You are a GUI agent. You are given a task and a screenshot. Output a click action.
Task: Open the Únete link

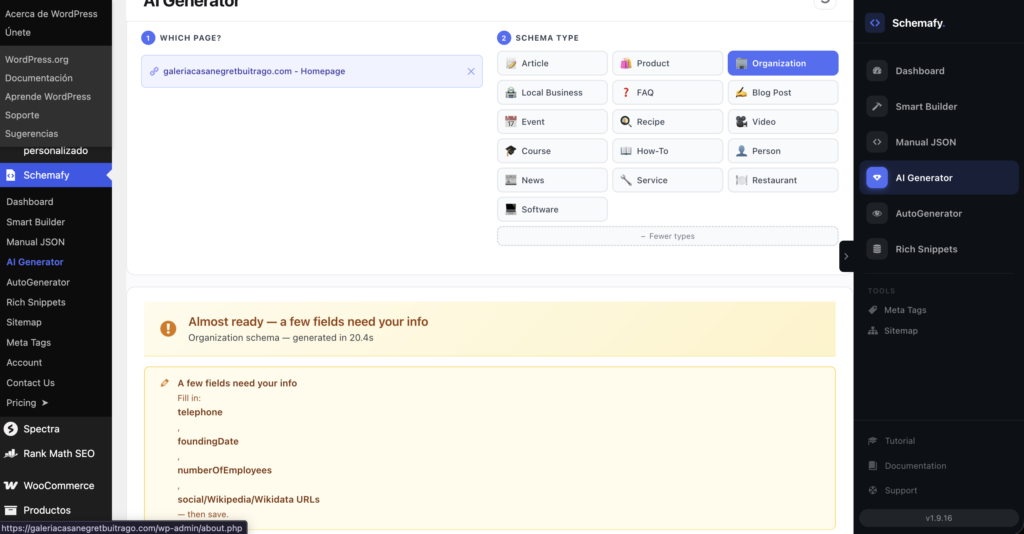pyautogui.click(x=18, y=33)
